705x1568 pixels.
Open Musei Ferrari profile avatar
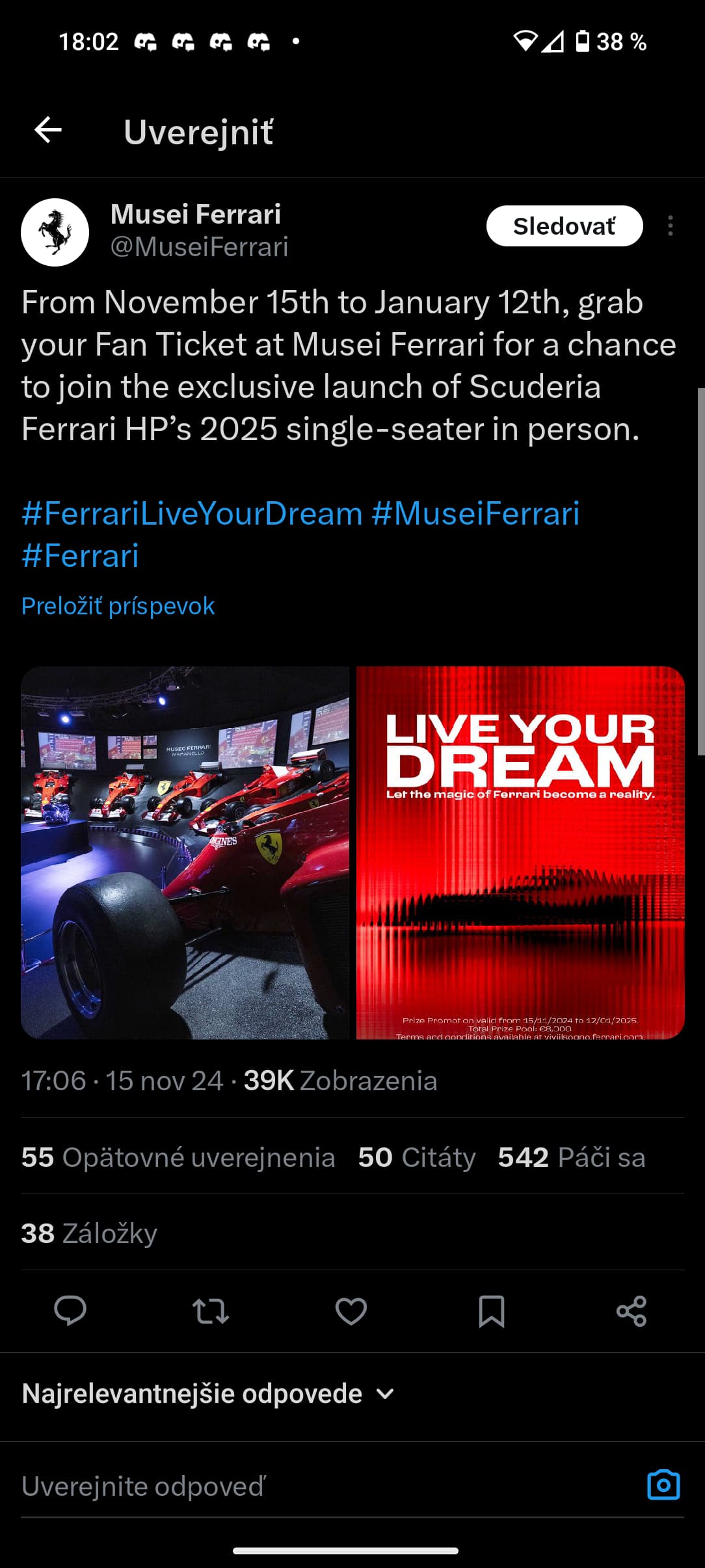click(x=55, y=232)
